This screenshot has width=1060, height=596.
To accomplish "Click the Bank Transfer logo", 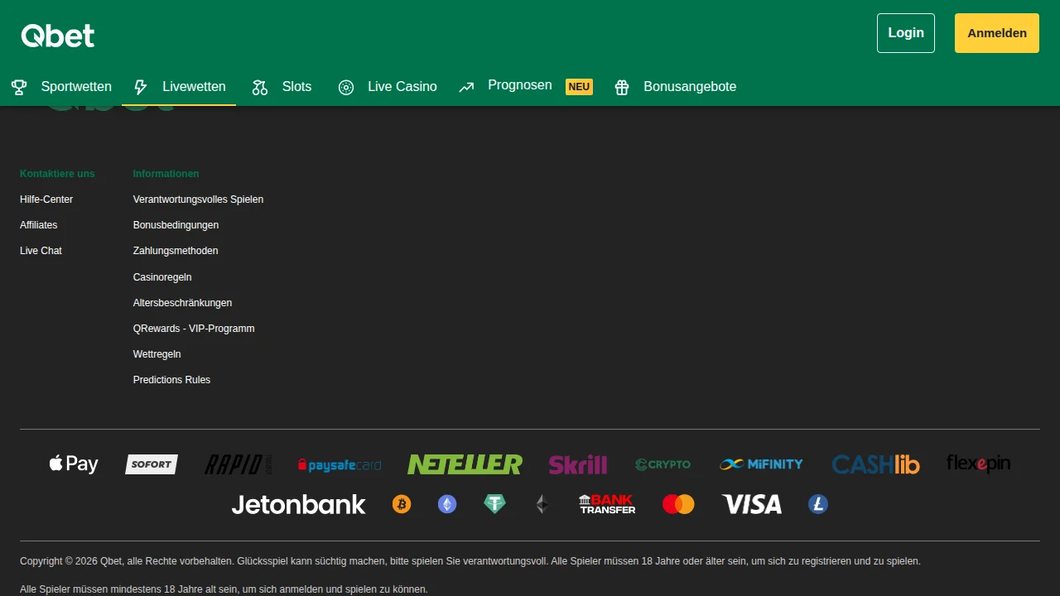I will coord(607,504).
